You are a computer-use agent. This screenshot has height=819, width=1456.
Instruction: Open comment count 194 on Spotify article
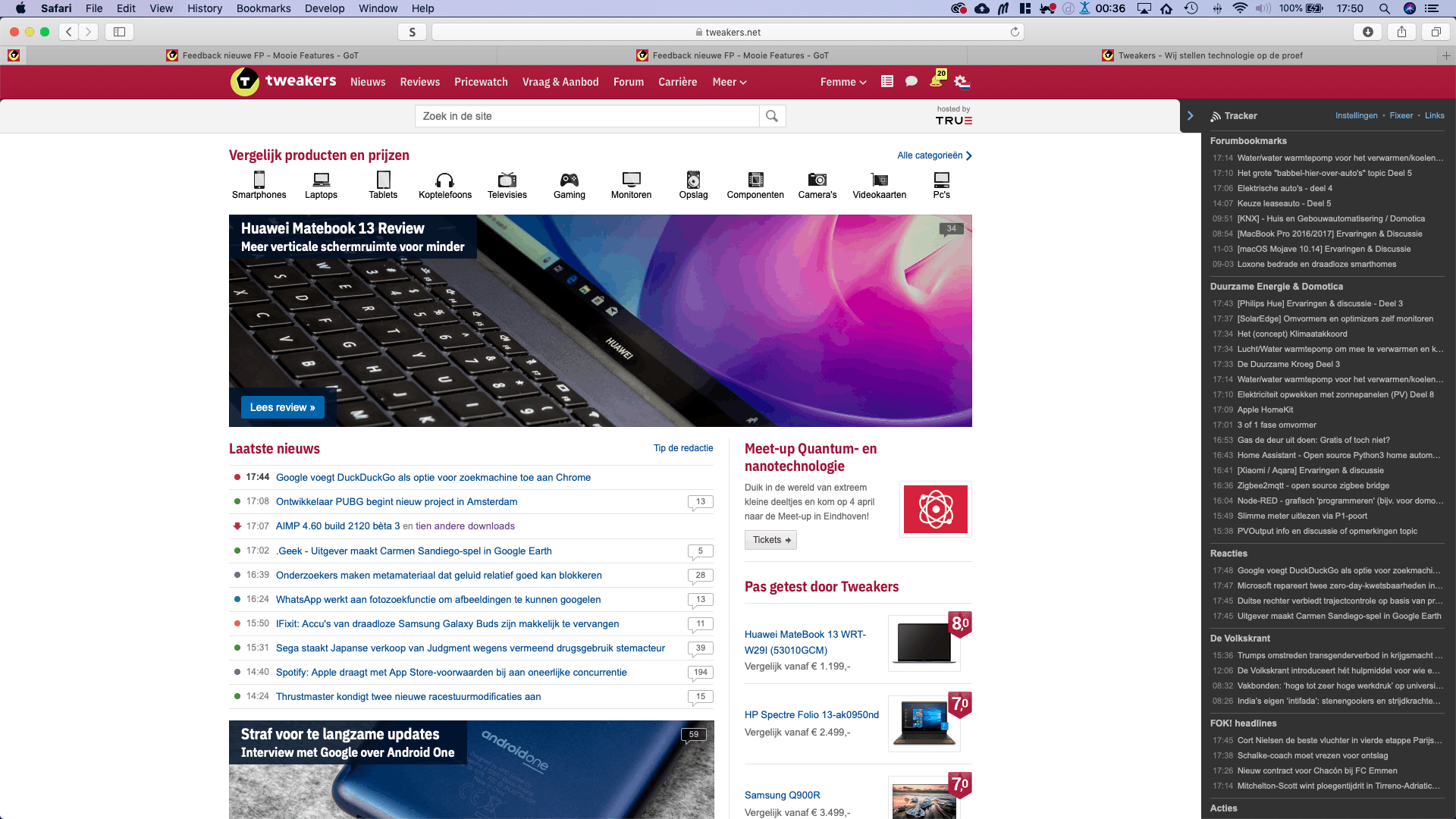pos(700,673)
